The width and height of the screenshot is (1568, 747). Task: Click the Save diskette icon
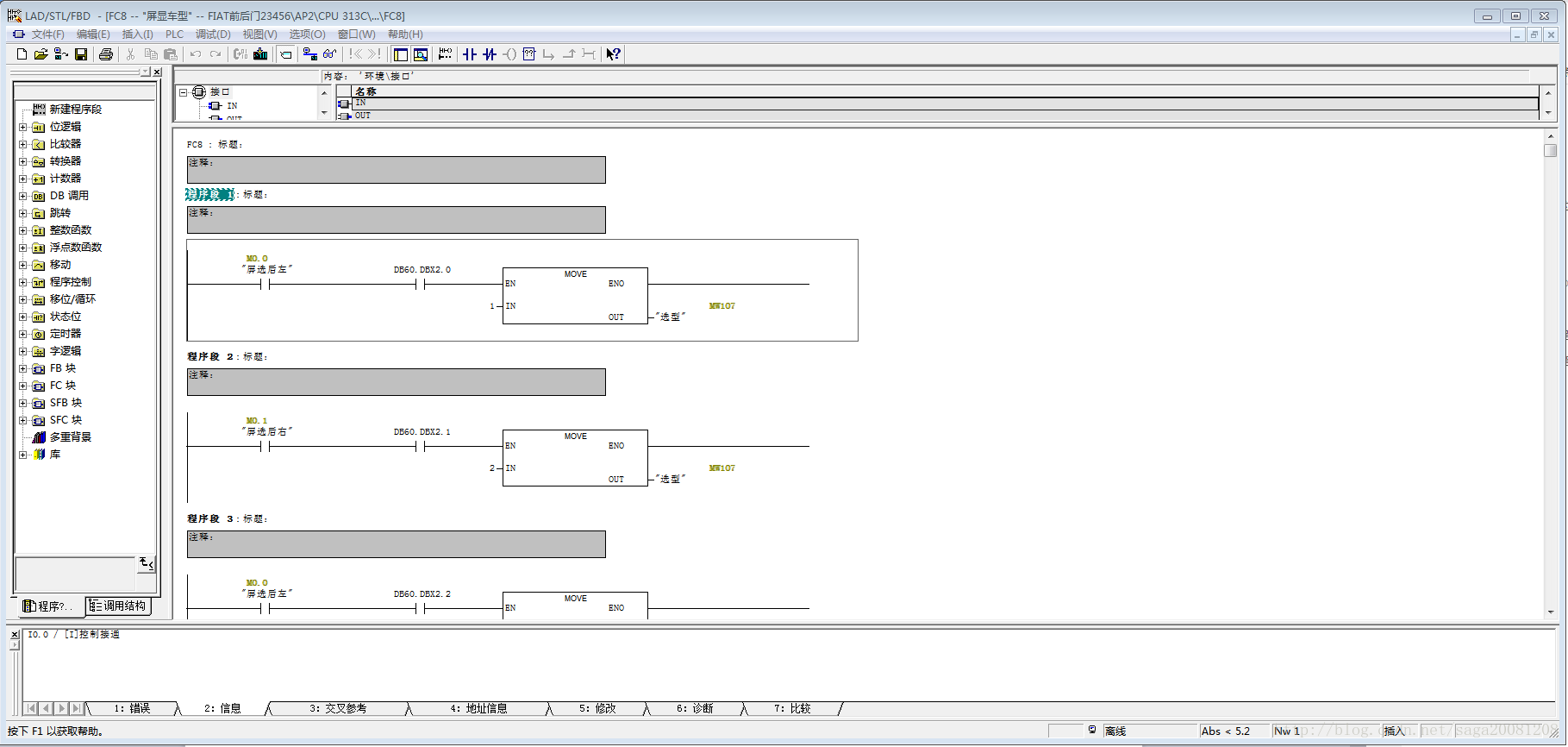point(81,54)
